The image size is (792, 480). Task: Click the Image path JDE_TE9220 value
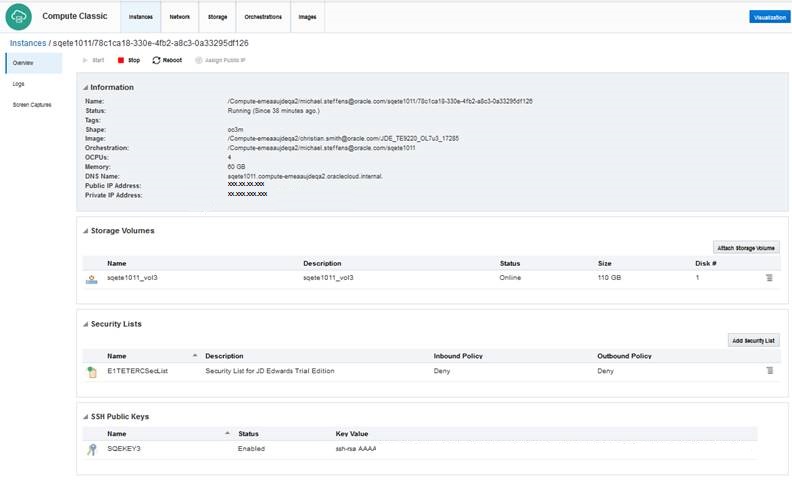click(343, 138)
